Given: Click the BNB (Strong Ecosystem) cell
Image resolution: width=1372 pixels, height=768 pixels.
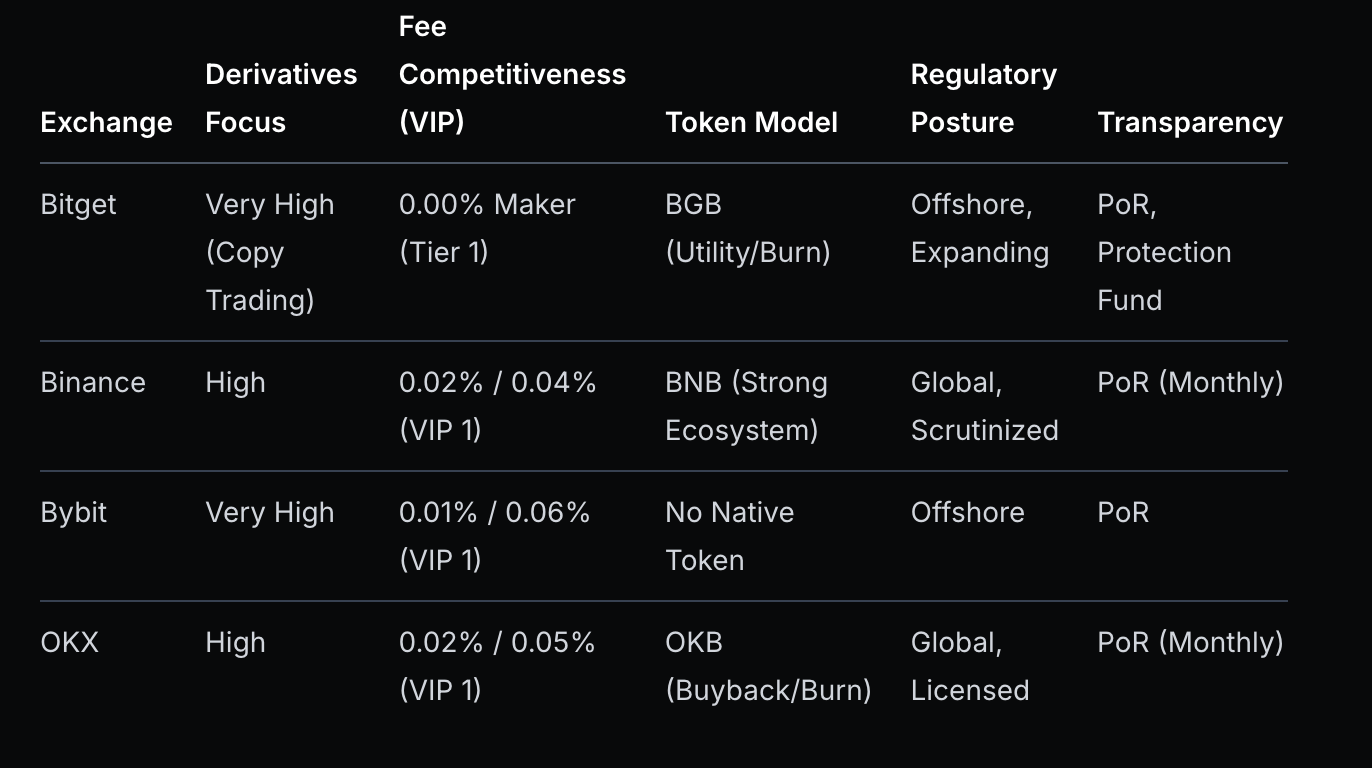Looking at the screenshot, I should (746, 406).
